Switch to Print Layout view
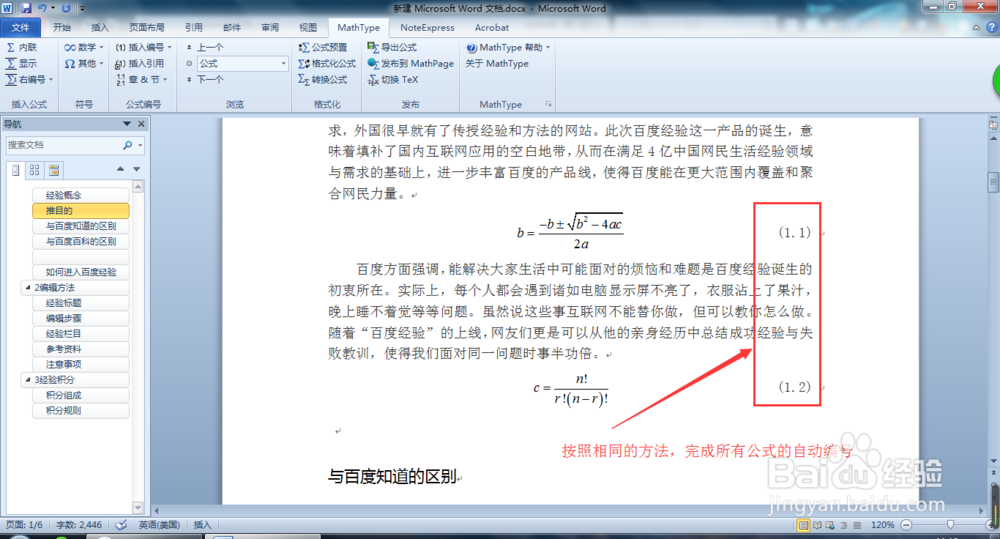The height and width of the screenshot is (539, 1000). (x=804, y=525)
